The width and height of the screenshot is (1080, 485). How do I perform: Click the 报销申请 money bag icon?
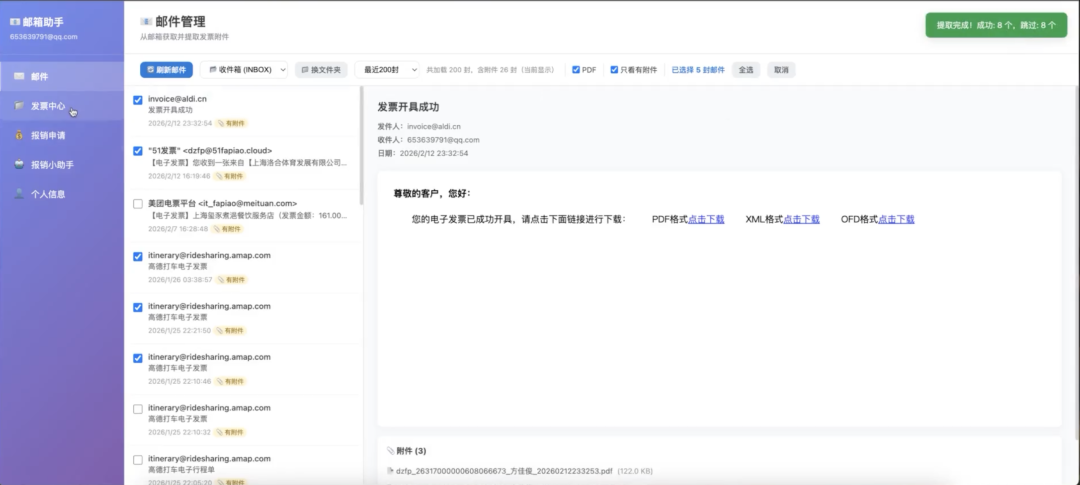(19, 136)
